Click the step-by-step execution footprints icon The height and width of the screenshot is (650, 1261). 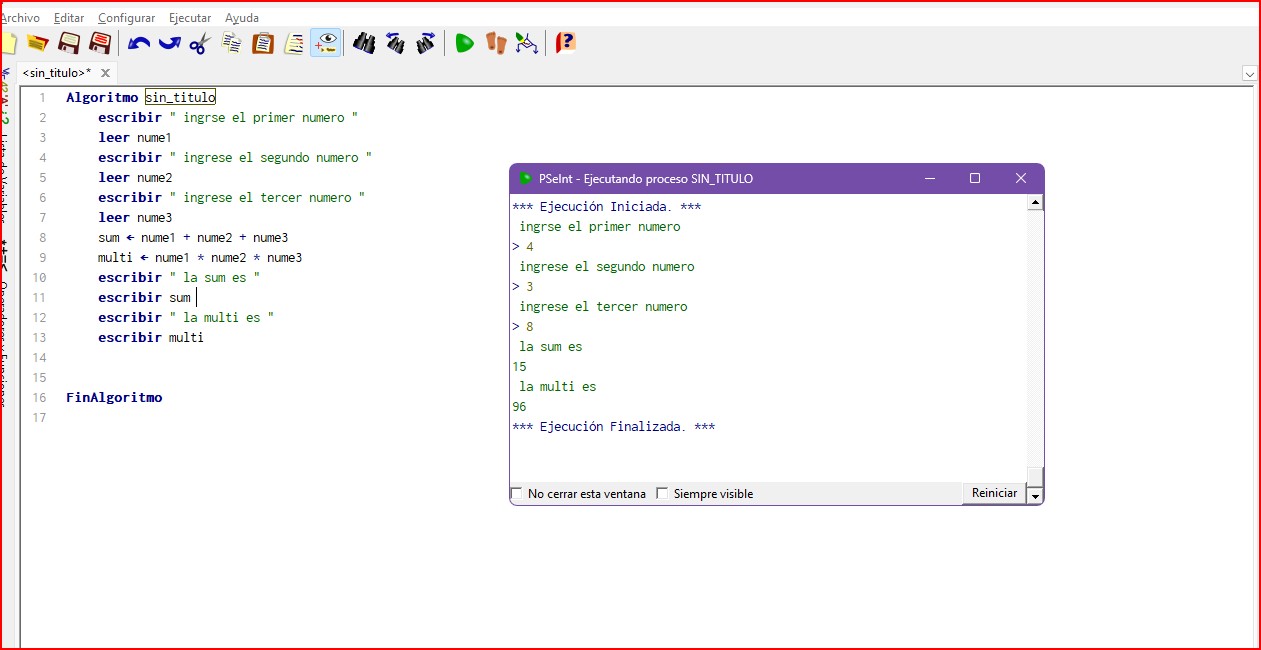(496, 43)
